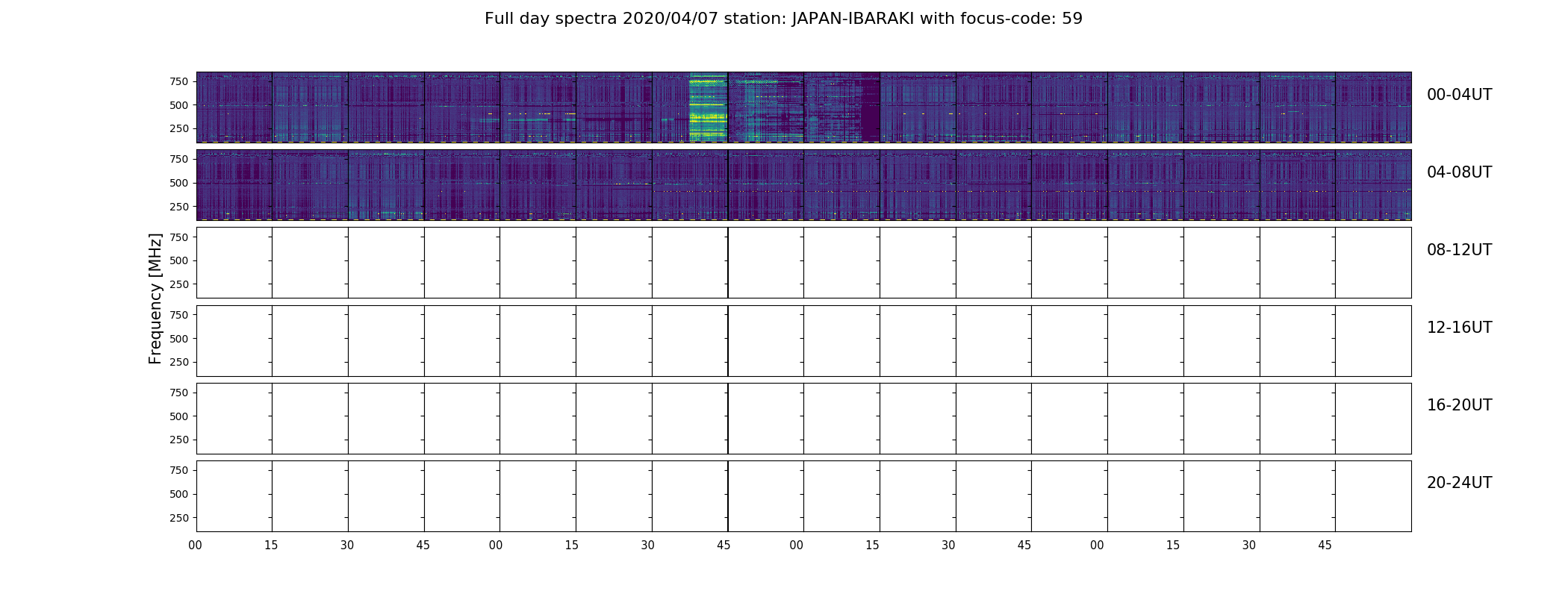Click the dark purple gap in 00-04UT spectrogram
This screenshot has height=597, width=1568.
tap(870, 107)
